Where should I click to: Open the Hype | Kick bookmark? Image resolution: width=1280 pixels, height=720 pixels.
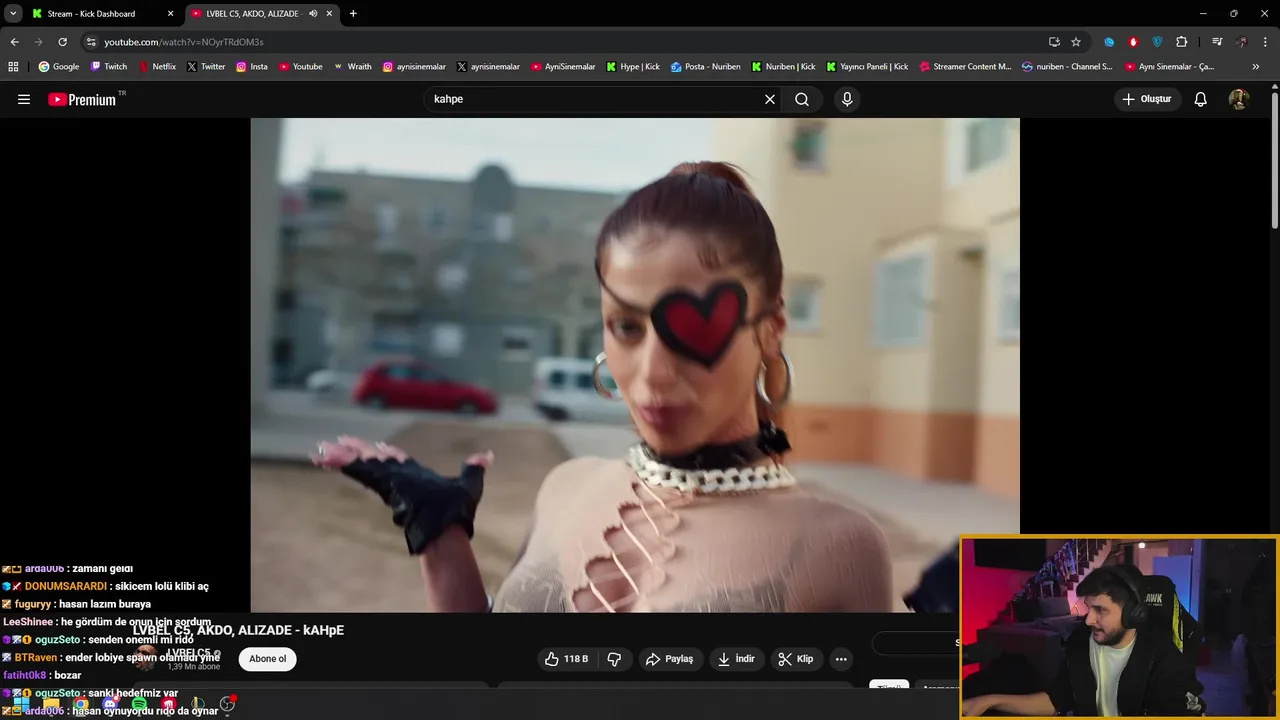click(x=632, y=67)
